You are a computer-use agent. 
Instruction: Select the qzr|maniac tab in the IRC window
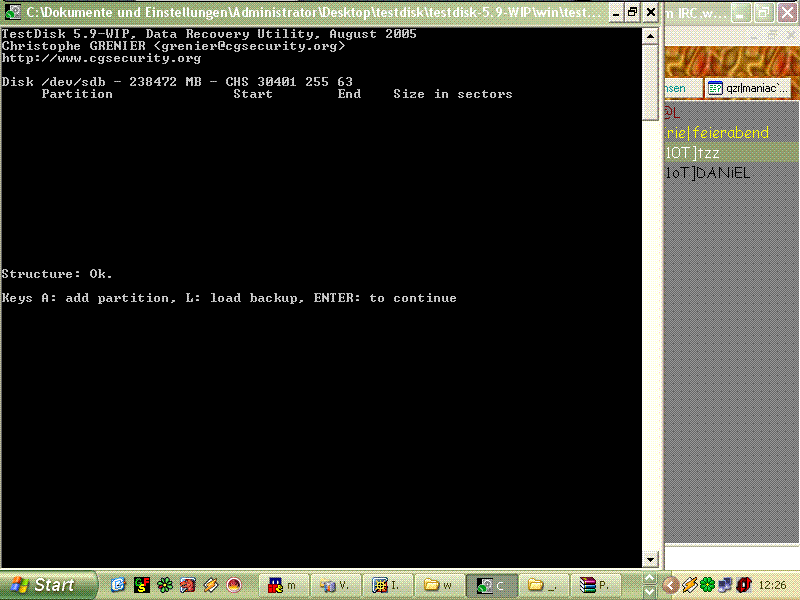748,88
